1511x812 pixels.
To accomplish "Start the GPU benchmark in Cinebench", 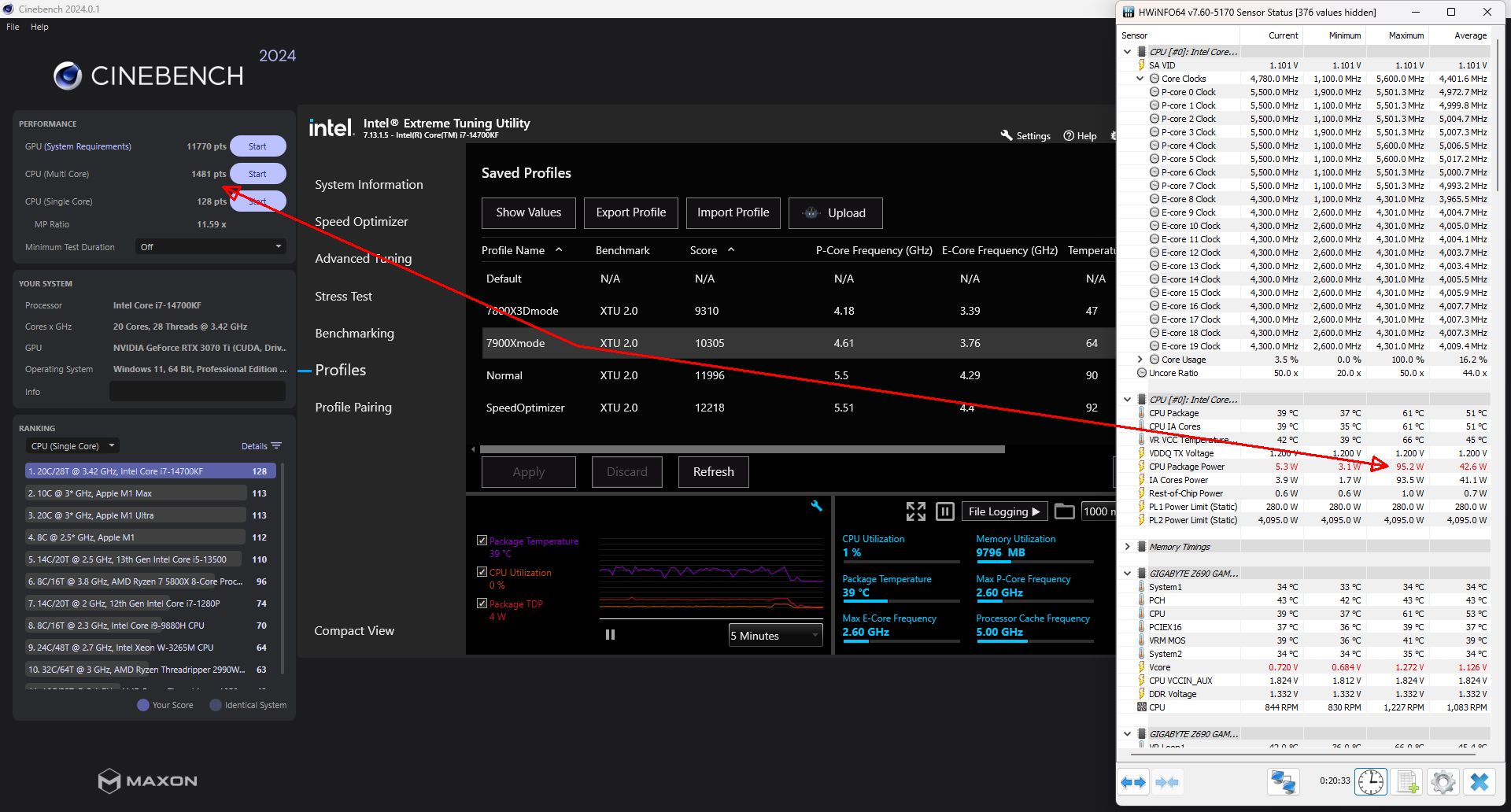I will pos(257,146).
